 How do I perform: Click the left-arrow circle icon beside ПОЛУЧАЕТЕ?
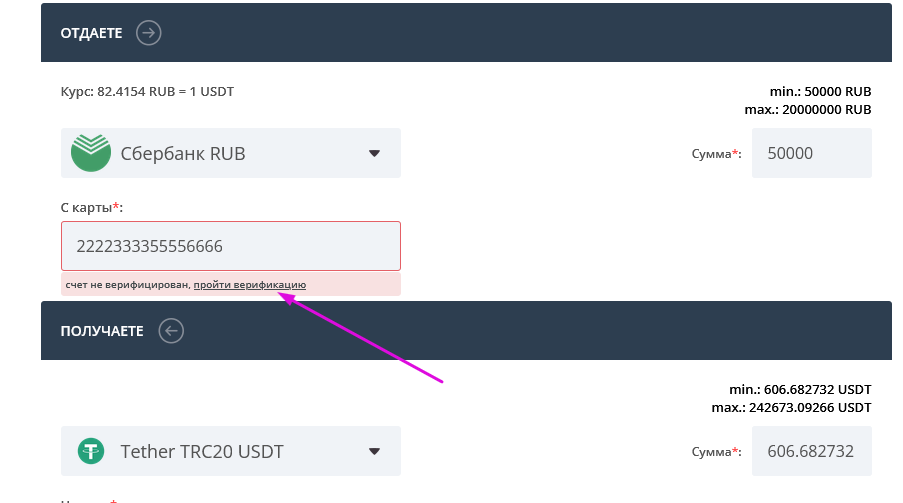171,330
